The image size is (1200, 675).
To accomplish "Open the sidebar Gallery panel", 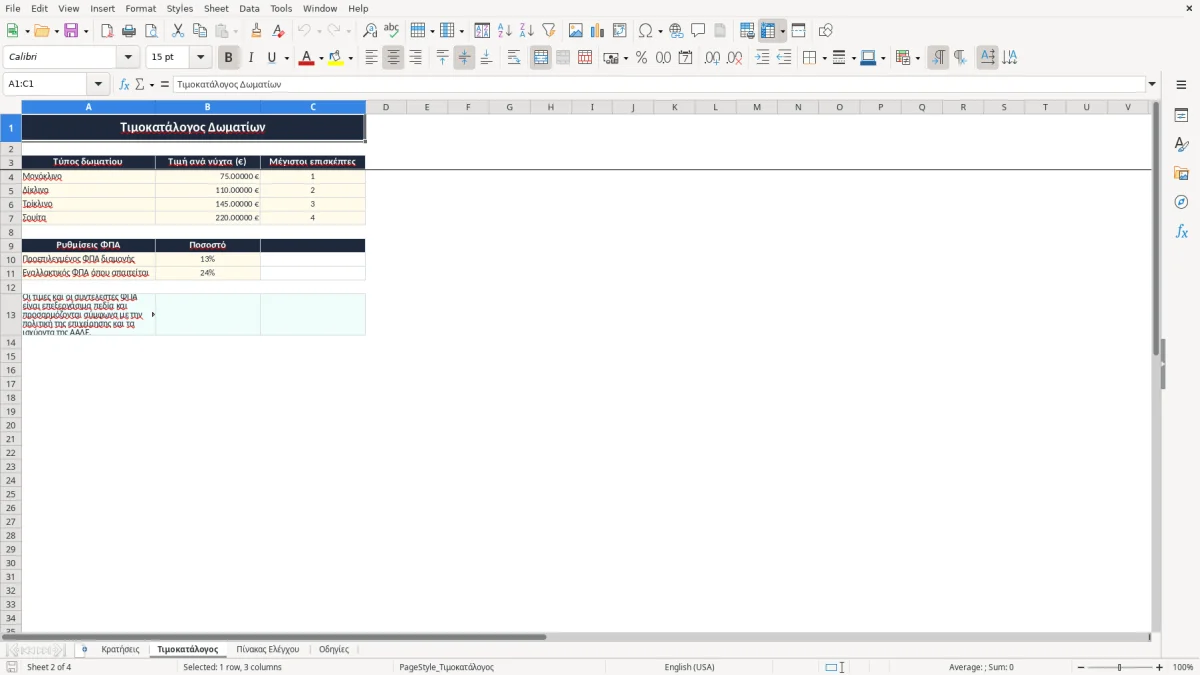I will (1181, 174).
